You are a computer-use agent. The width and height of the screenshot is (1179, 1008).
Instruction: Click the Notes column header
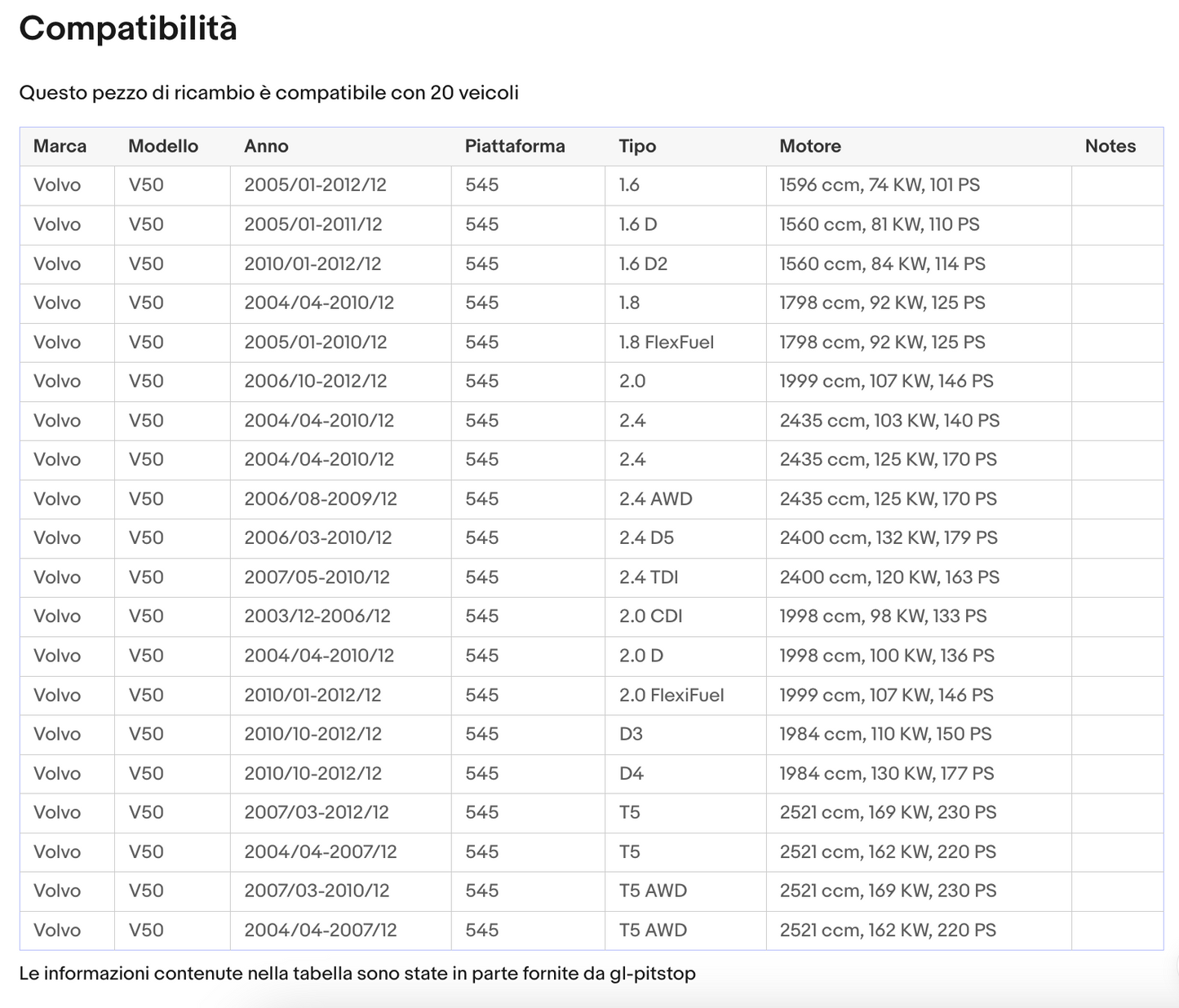click(x=1110, y=146)
